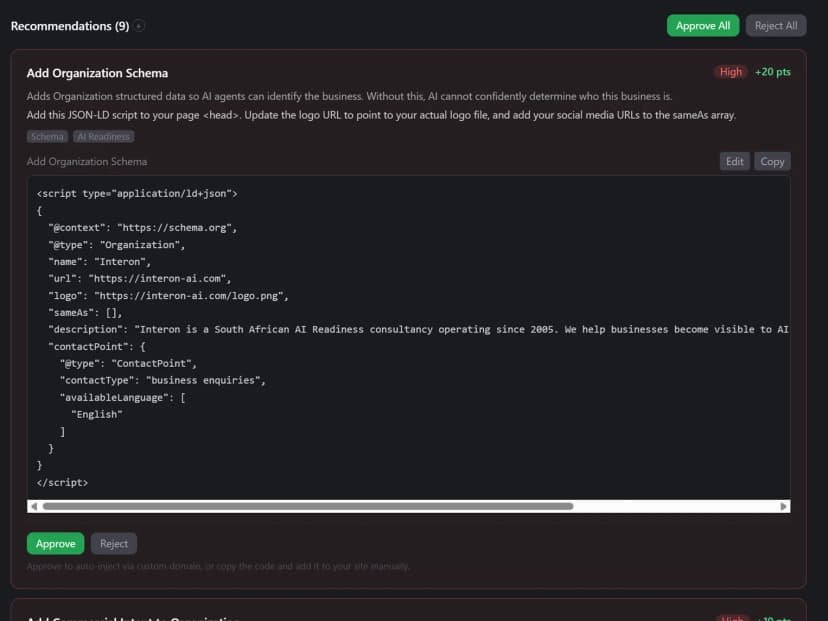Reject the Add Organization Schema recommendation

[114, 543]
